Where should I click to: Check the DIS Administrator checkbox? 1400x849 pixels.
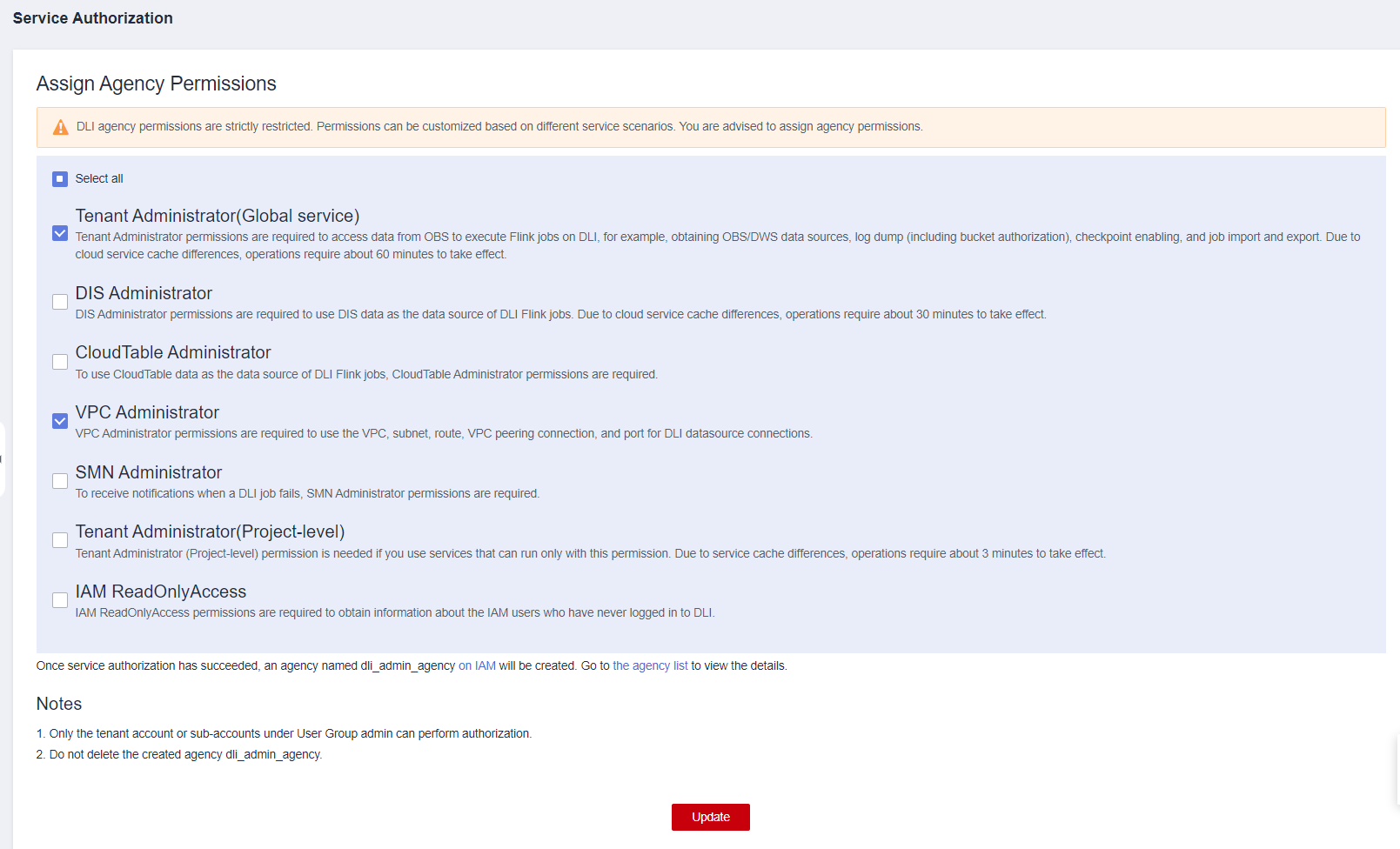click(60, 302)
